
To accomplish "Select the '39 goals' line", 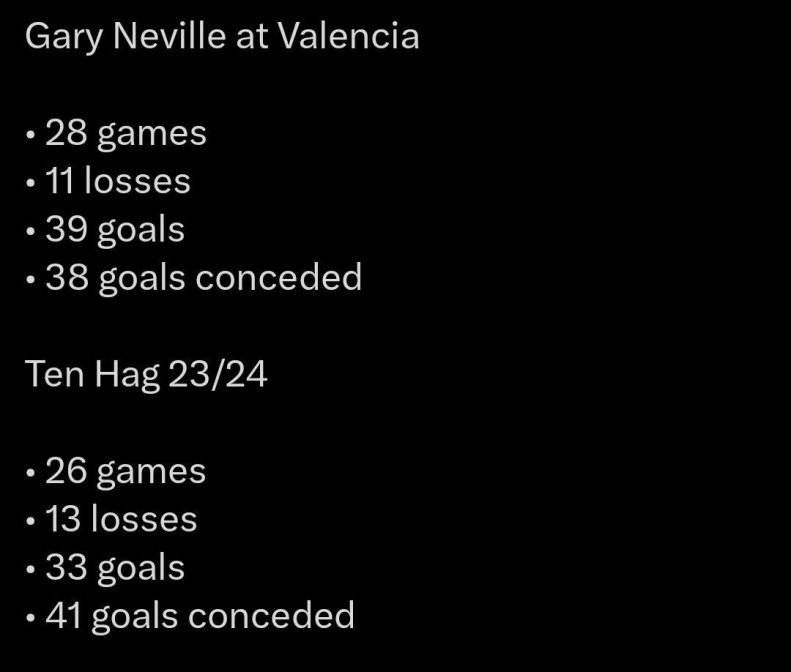I will coord(115,231).
